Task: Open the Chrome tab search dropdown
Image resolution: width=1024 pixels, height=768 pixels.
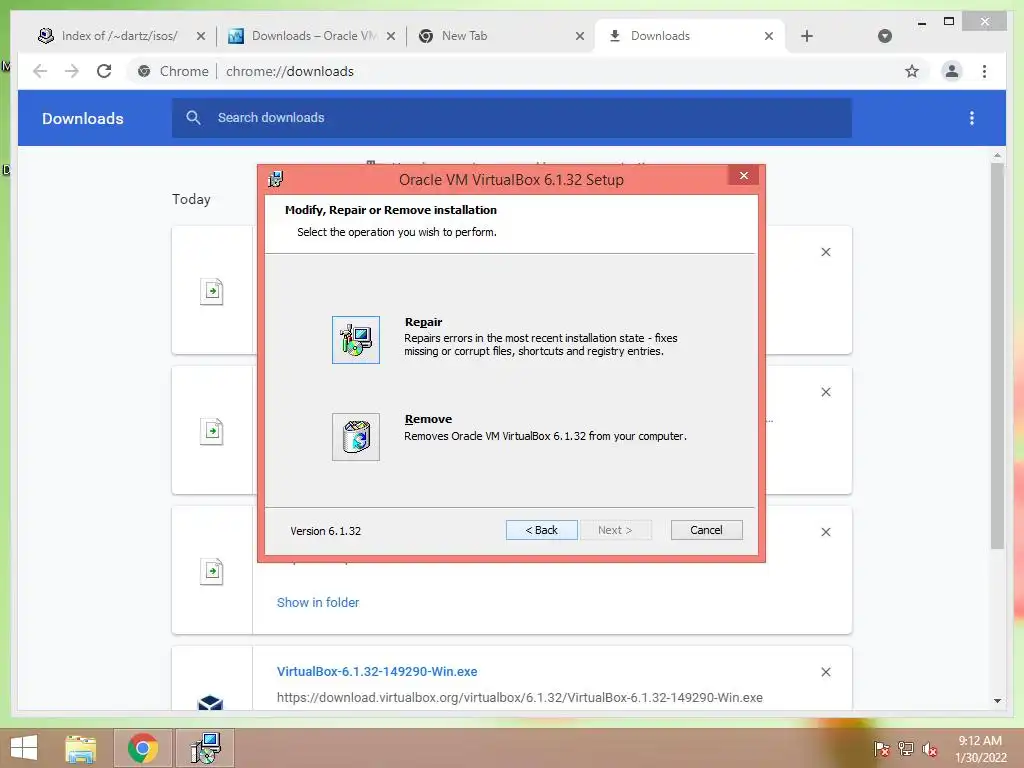Action: (885, 36)
